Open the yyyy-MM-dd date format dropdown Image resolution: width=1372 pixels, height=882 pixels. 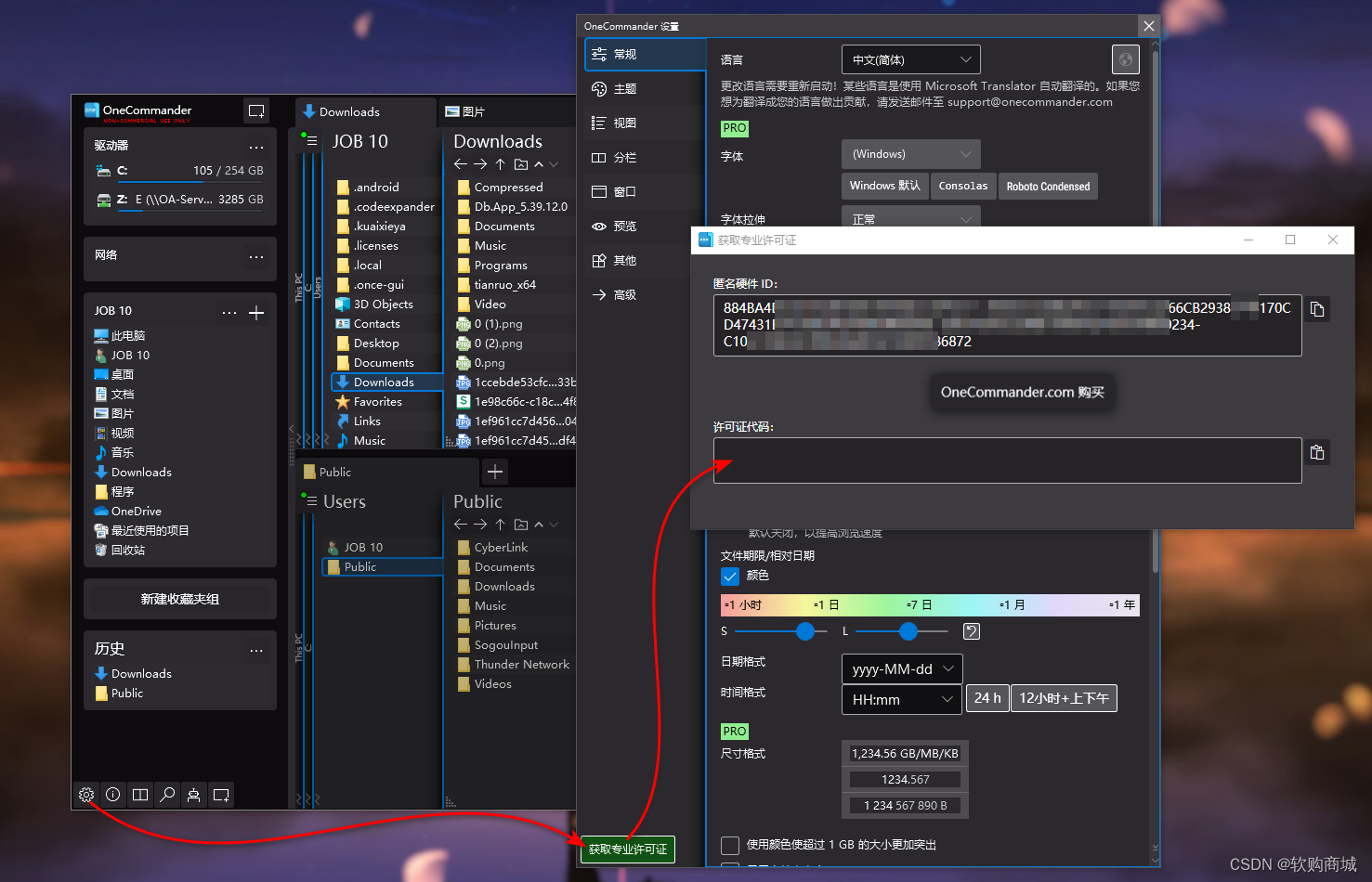click(x=902, y=669)
